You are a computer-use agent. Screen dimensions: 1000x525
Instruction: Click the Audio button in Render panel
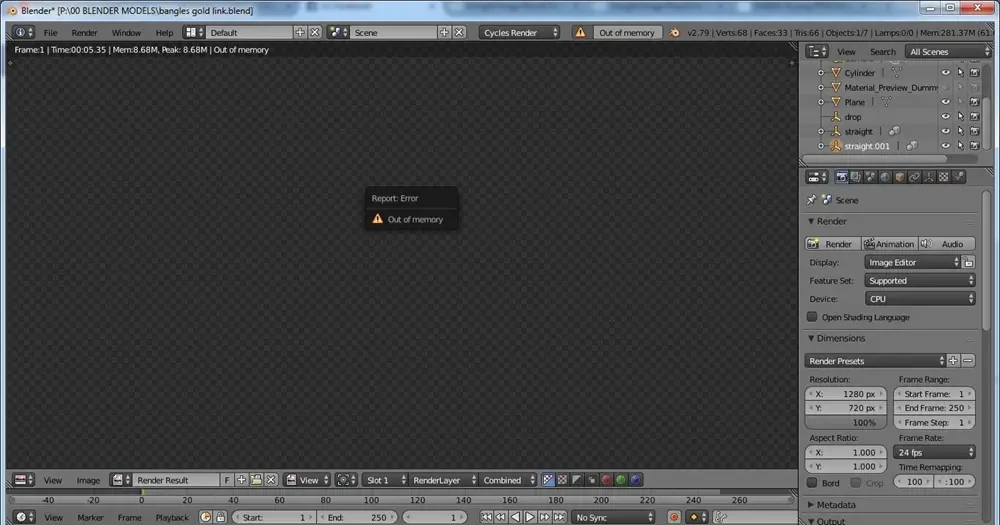[946, 244]
